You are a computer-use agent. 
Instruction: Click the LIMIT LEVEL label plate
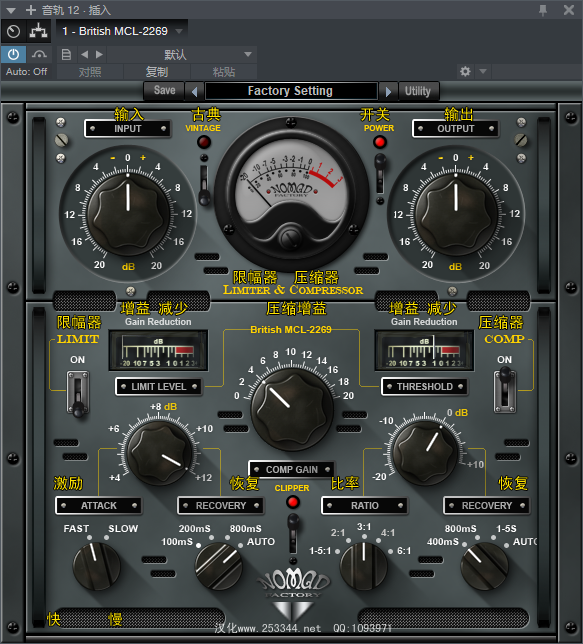(x=159, y=386)
